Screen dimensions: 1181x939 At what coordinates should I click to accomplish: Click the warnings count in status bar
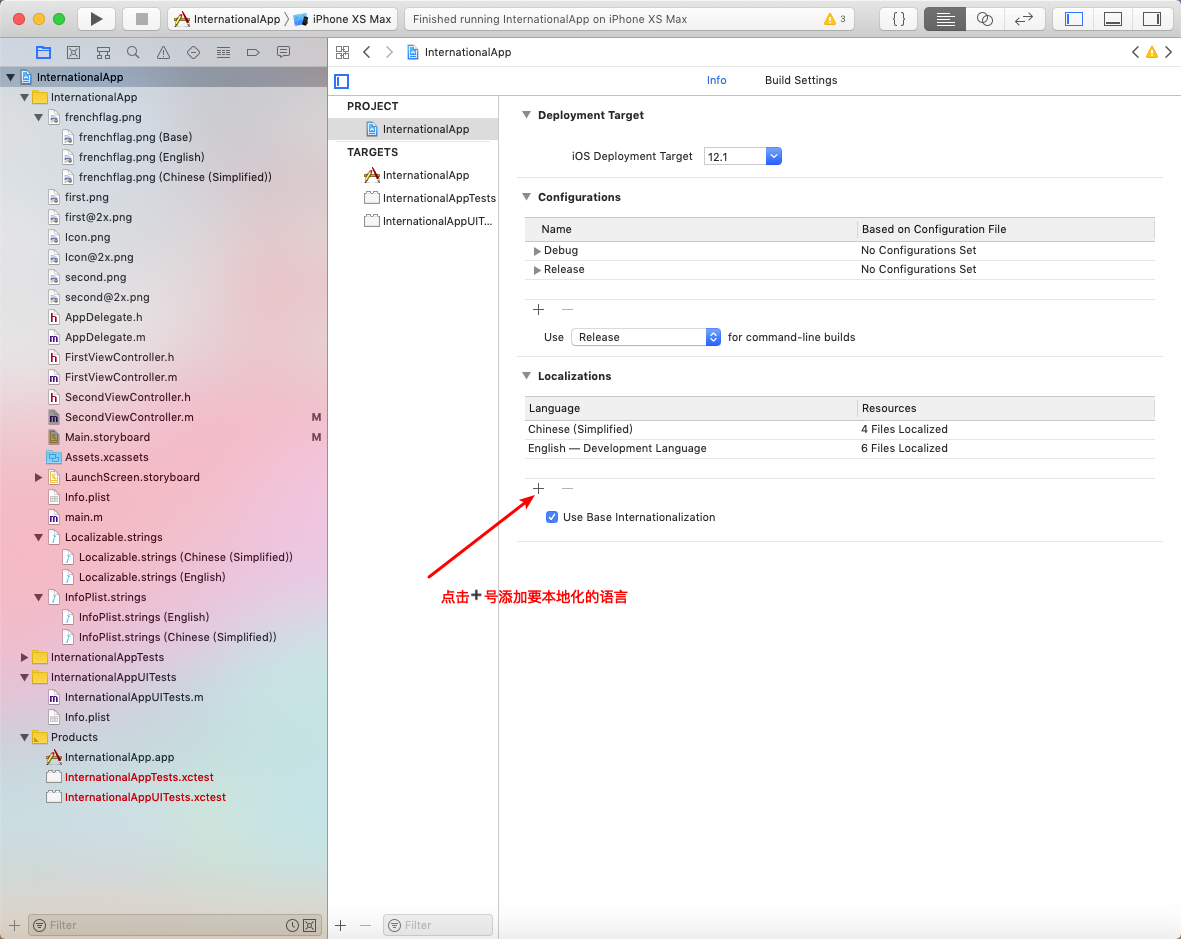coord(835,19)
